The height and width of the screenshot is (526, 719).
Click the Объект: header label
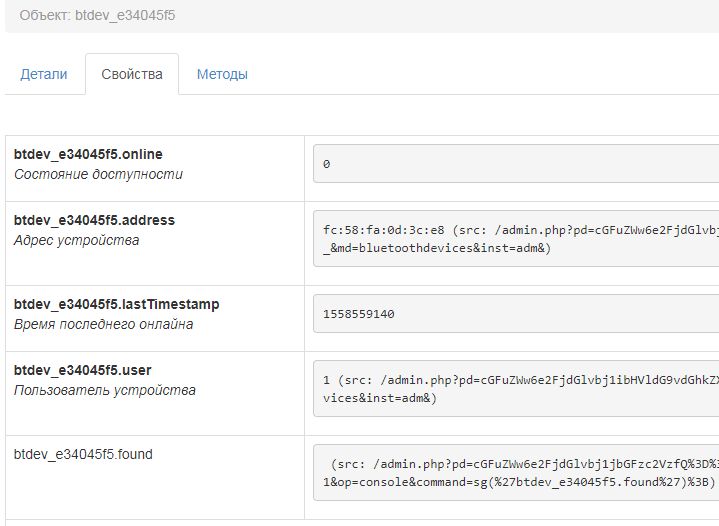[45, 17]
